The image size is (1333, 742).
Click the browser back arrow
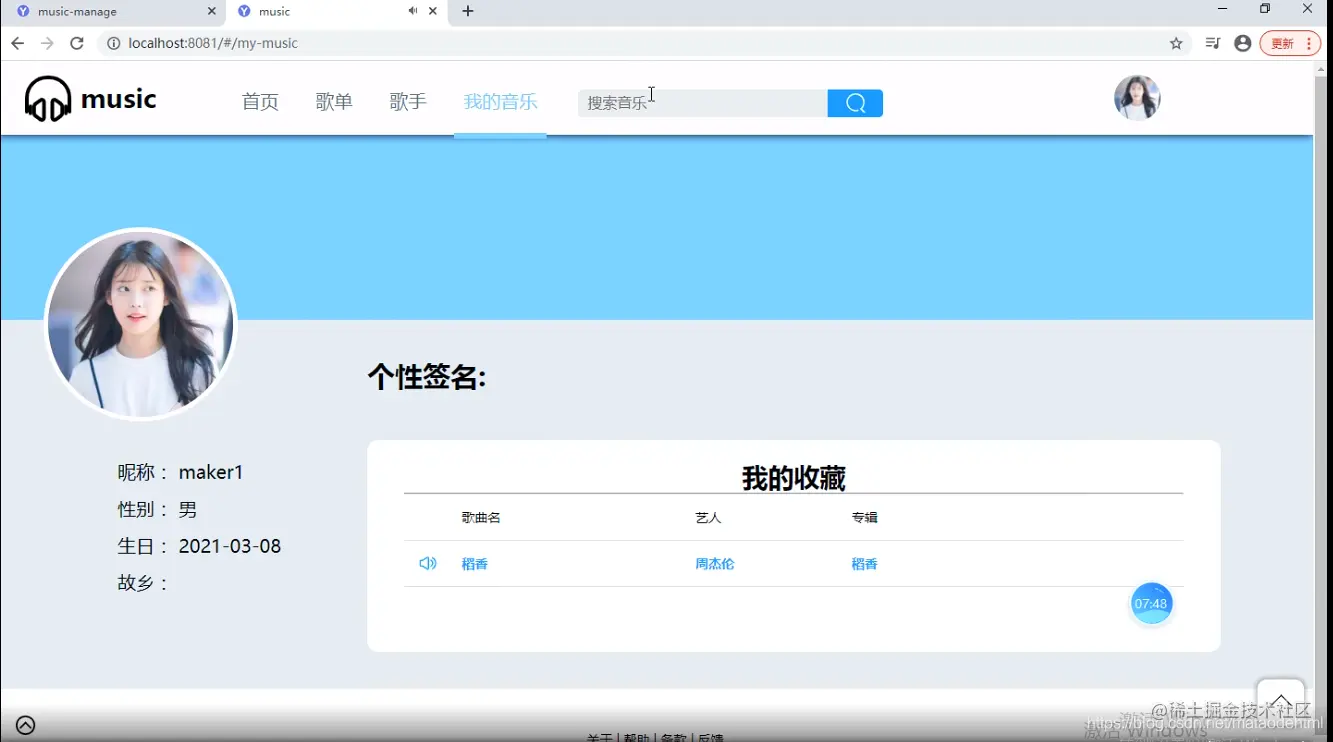(17, 43)
